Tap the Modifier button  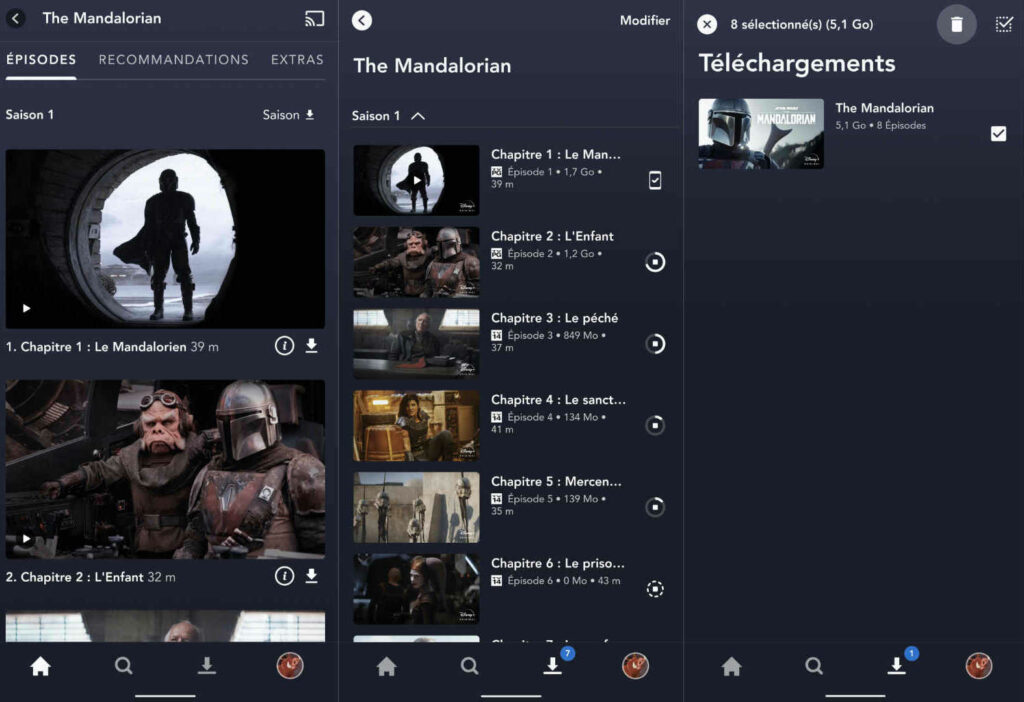click(645, 20)
